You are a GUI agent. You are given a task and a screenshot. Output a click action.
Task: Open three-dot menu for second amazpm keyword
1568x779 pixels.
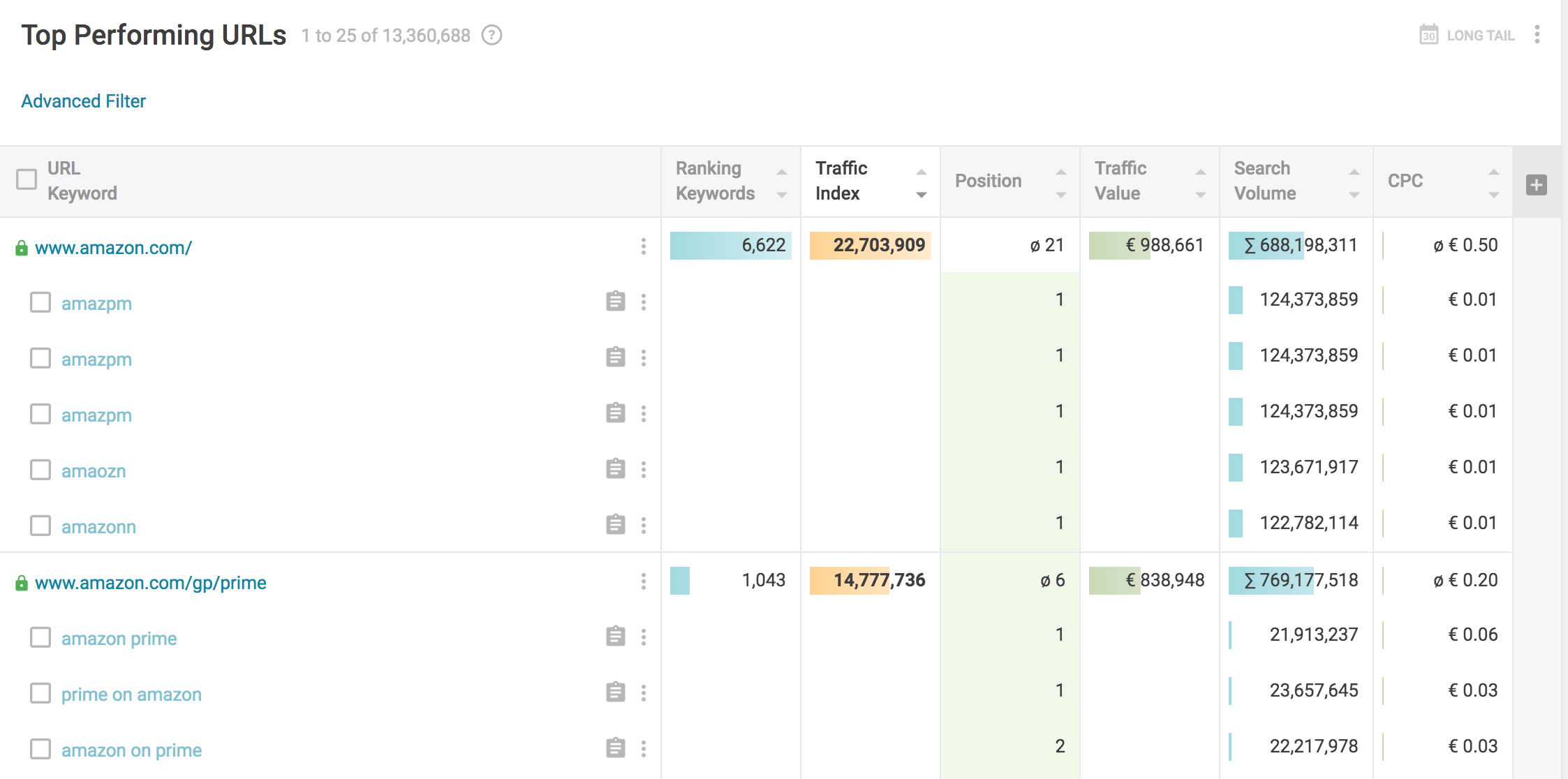(643, 357)
